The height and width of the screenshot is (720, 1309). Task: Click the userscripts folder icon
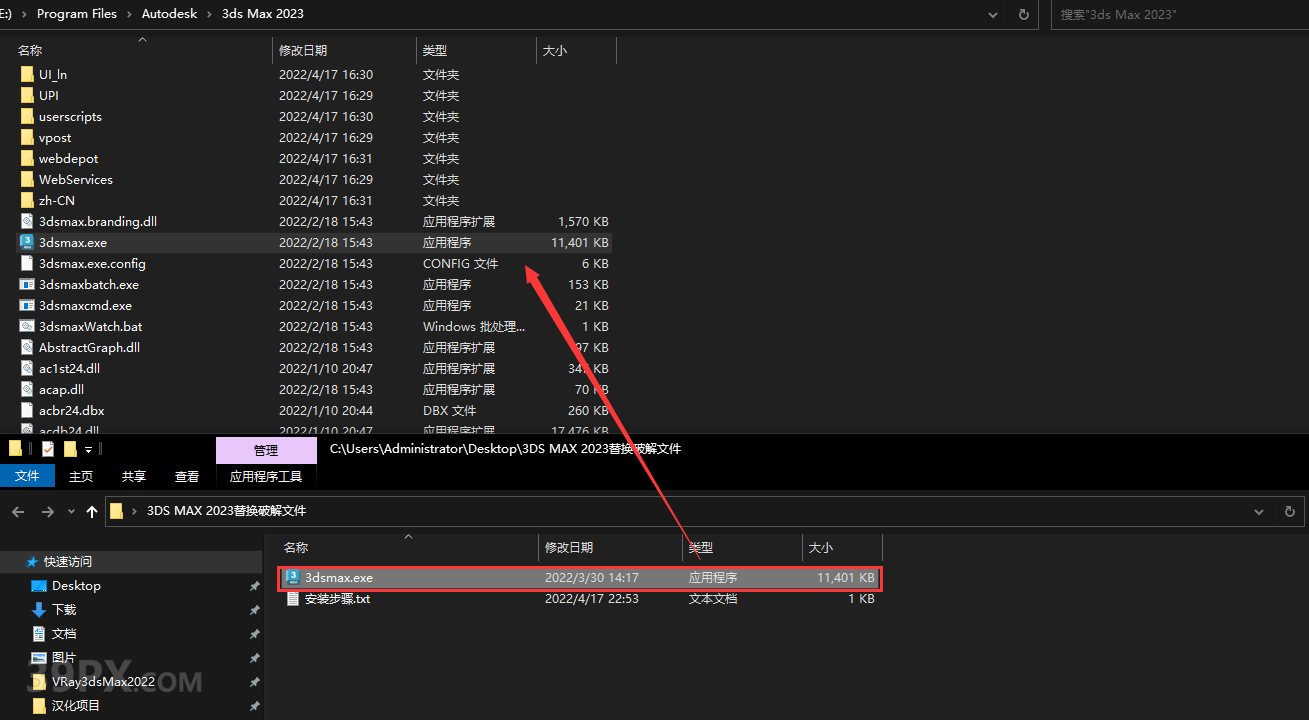(x=27, y=116)
